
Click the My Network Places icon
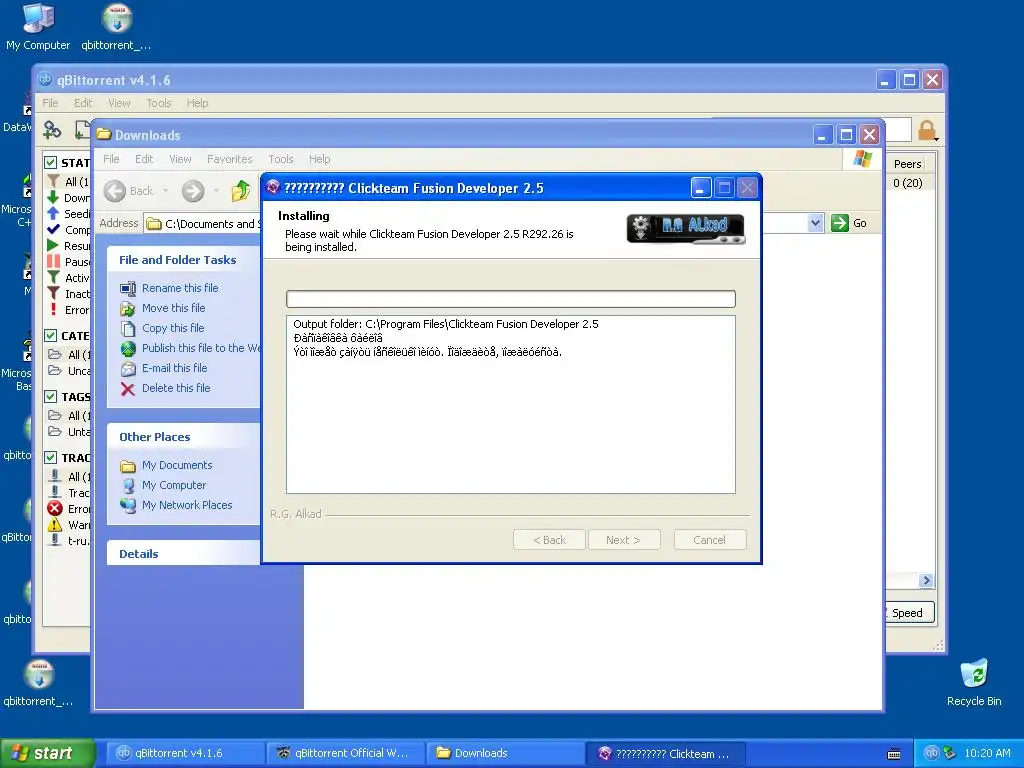[x=128, y=505]
